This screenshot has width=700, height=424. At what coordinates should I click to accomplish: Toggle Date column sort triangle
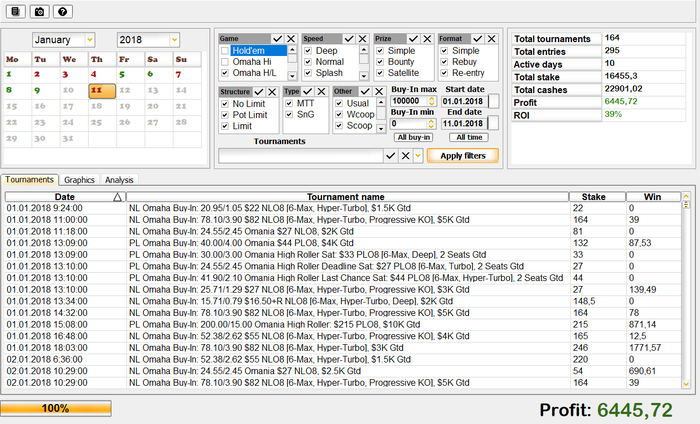117,197
